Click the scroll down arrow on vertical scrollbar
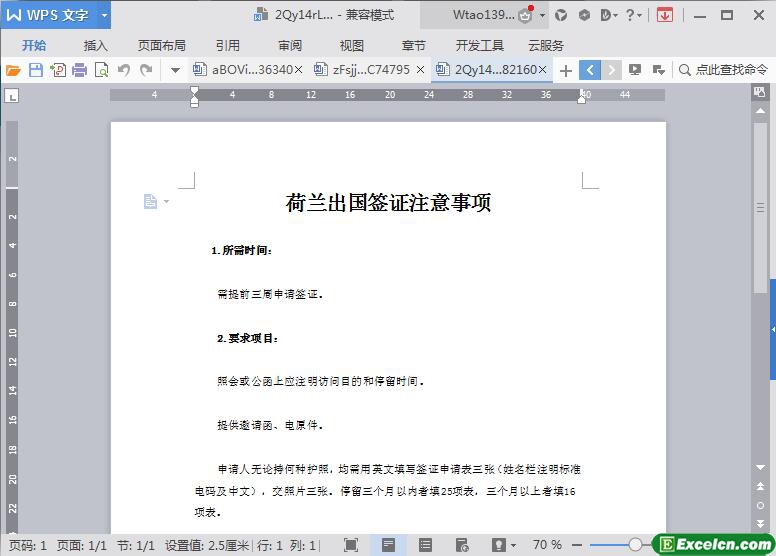Screen dimensions: 776x556 (x=760, y=467)
